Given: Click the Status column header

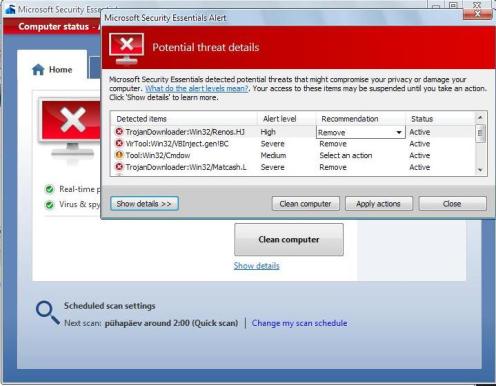Looking at the screenshot, I should click(440, 119).
